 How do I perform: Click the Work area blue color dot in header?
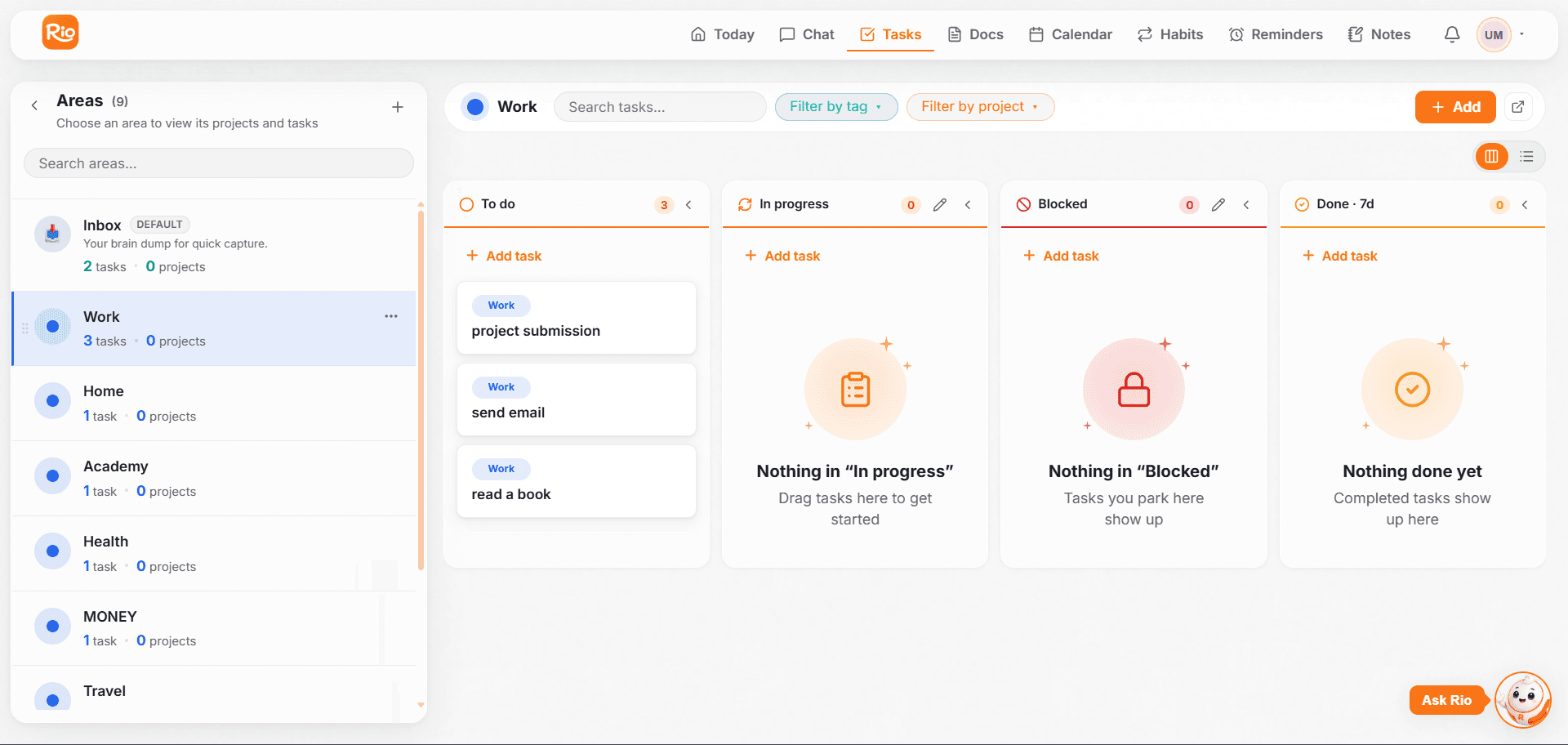click(x=475, y=107)
